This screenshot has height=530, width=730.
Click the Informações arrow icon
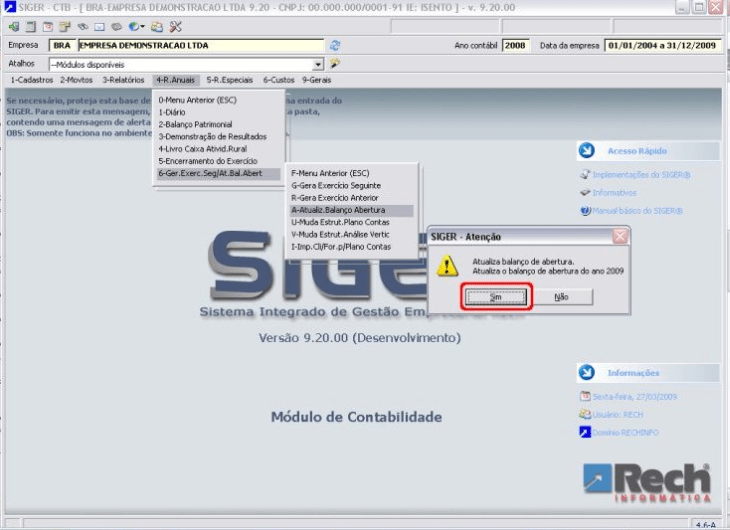click(587, 373)
